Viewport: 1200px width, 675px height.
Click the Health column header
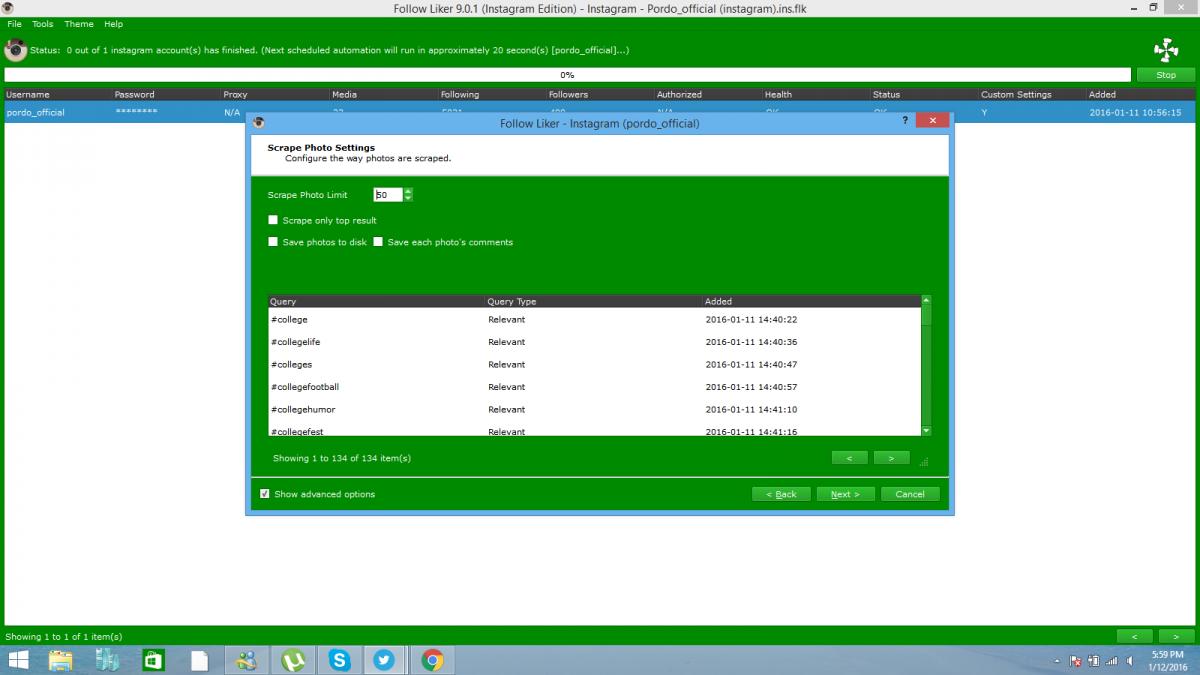click(x=816, y=94)
